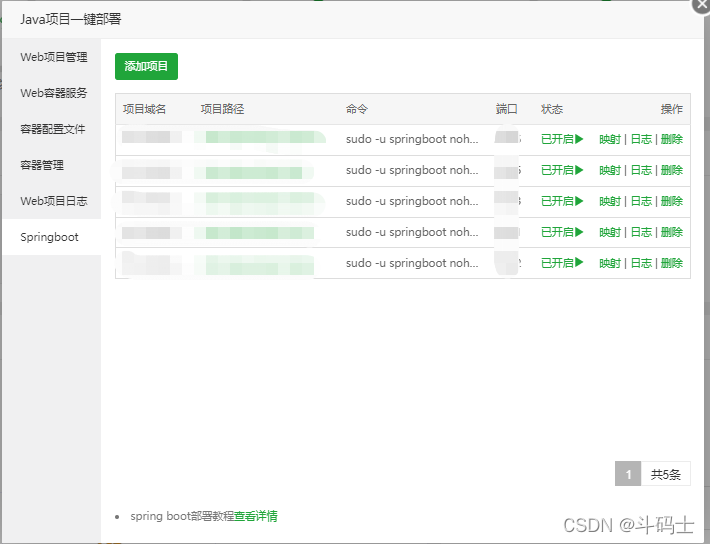Click the 共5条 total count label
This screenshot has width=710, height=544.
coord(666,474)
